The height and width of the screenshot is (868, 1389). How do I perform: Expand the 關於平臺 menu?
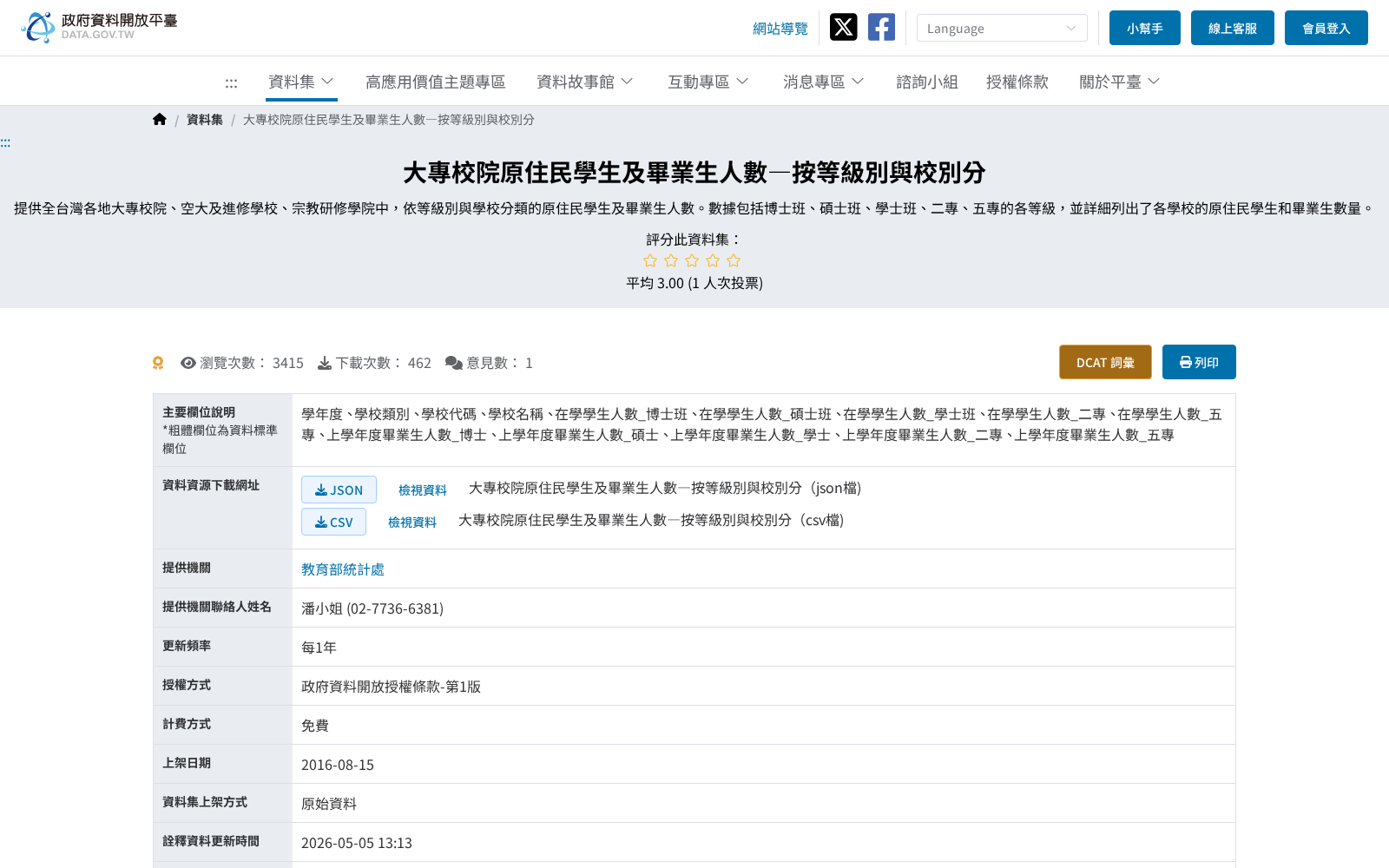(x=1120, y=82)
